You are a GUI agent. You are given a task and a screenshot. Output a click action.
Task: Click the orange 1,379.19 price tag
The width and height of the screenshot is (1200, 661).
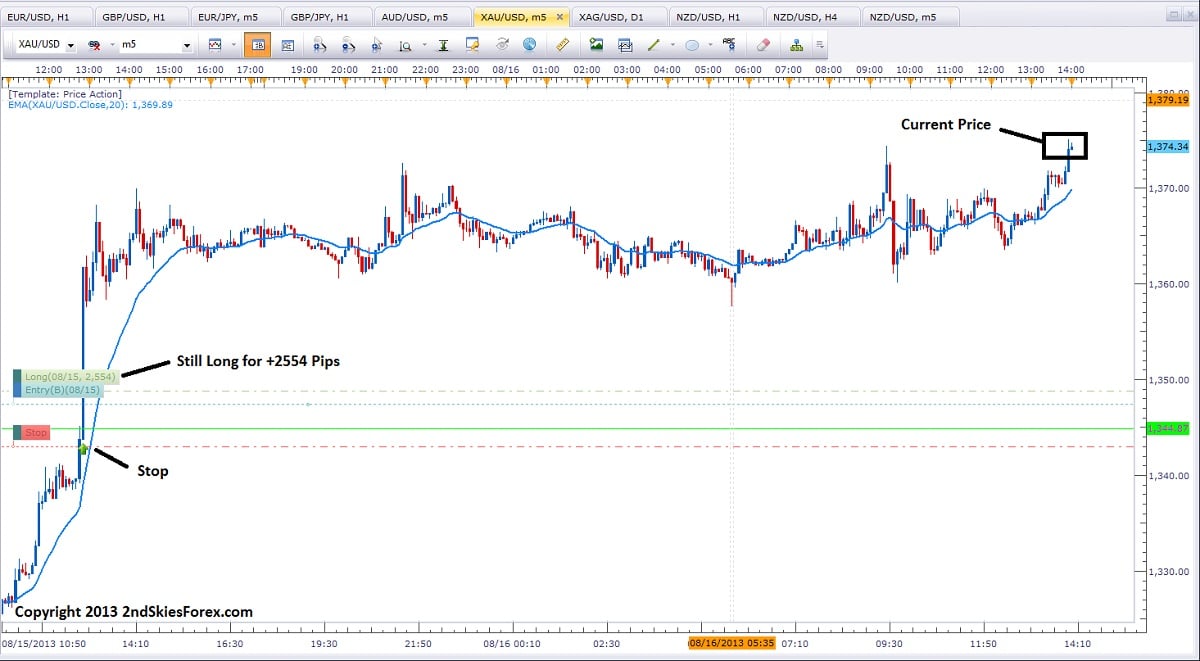coord(1167,100)
